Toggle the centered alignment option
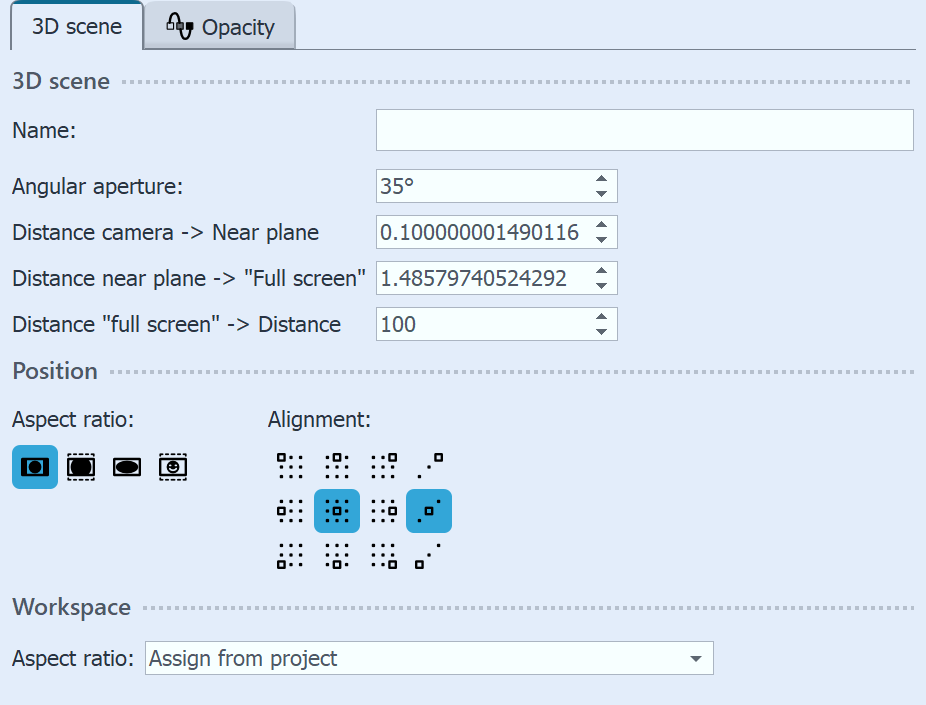Image resolution: width=926 pixels, height=705 pixels. point(337,511)
